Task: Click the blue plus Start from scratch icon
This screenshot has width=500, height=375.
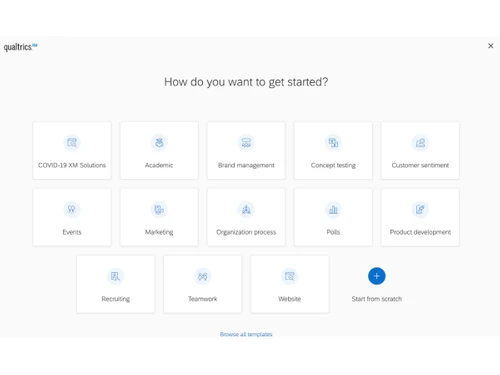Action: click(x=377, y=276)
